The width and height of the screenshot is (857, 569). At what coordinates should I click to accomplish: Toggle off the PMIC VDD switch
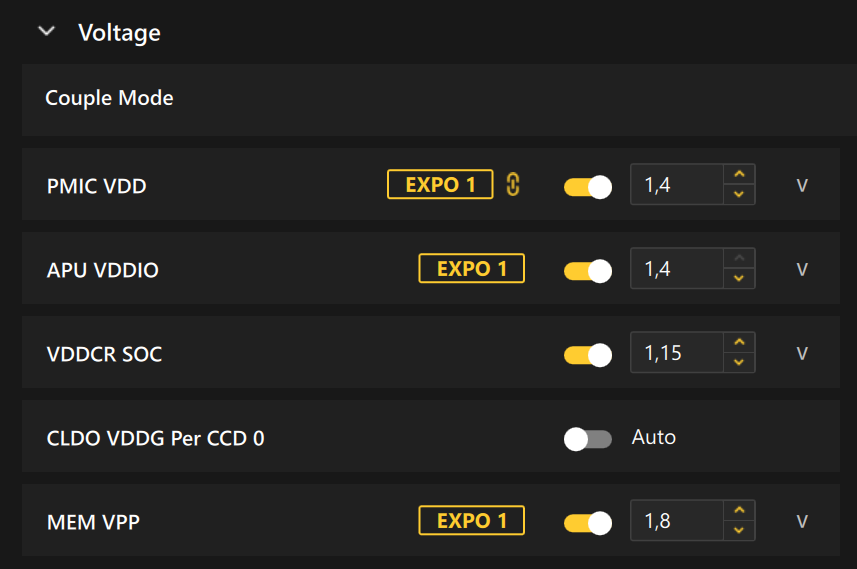click(588, 187)
